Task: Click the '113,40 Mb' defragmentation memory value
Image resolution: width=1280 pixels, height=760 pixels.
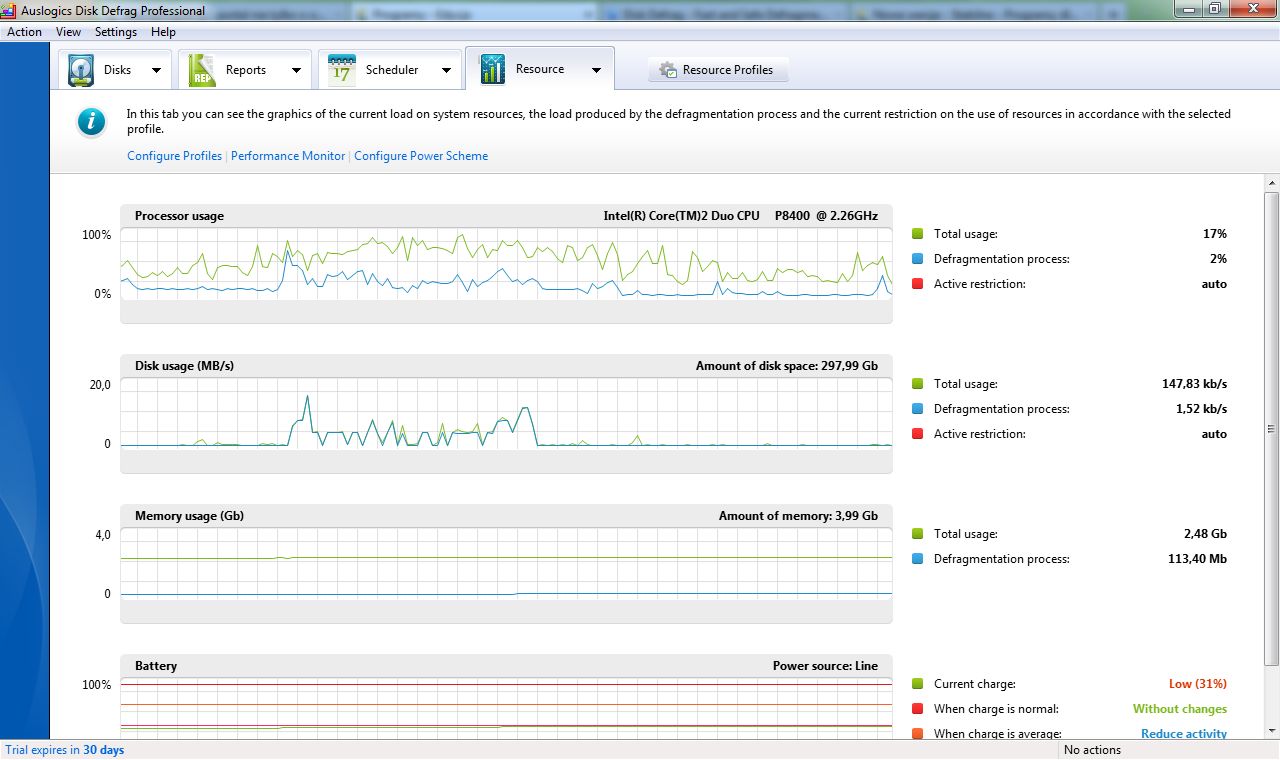Action: 1197,559
